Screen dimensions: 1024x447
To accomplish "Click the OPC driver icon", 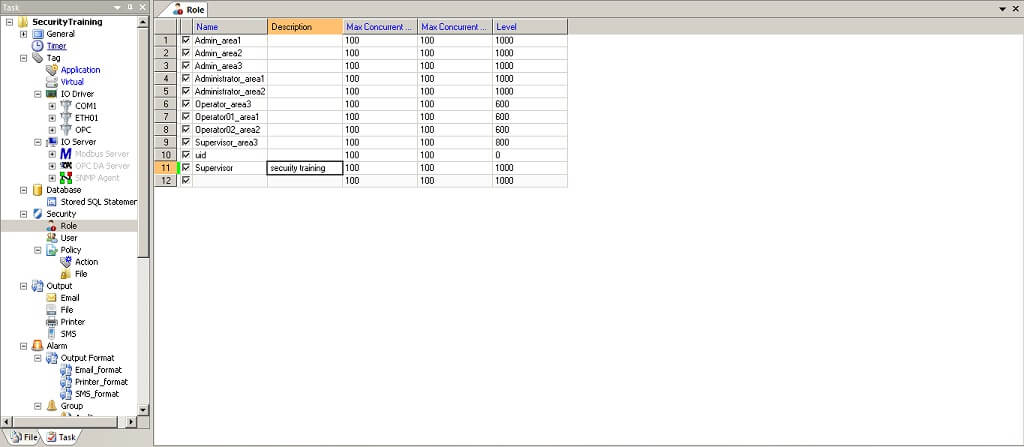I will (x=65, y=129).
